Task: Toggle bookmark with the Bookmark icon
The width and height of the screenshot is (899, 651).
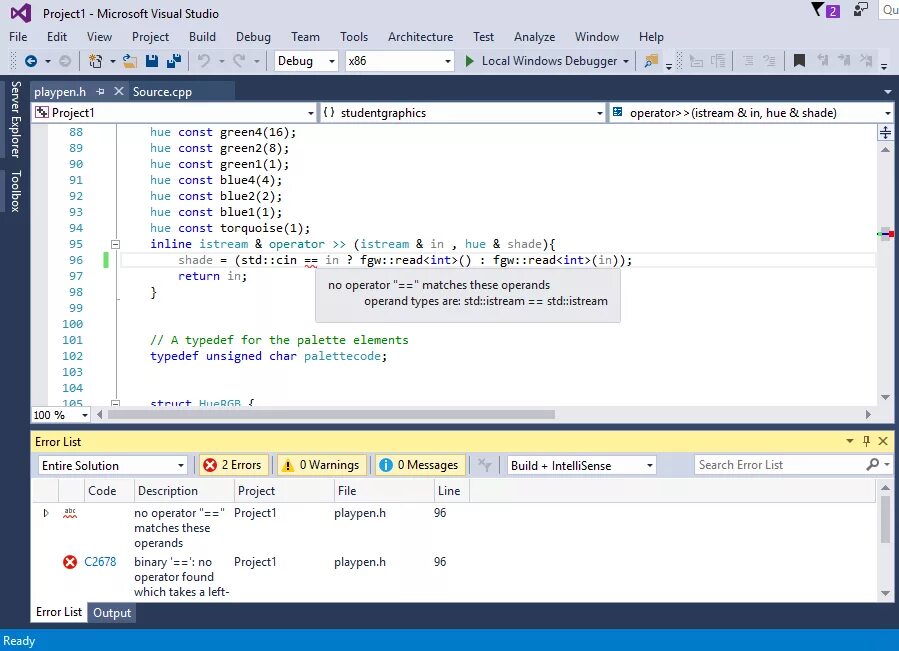Action: (x=799, y=61)
